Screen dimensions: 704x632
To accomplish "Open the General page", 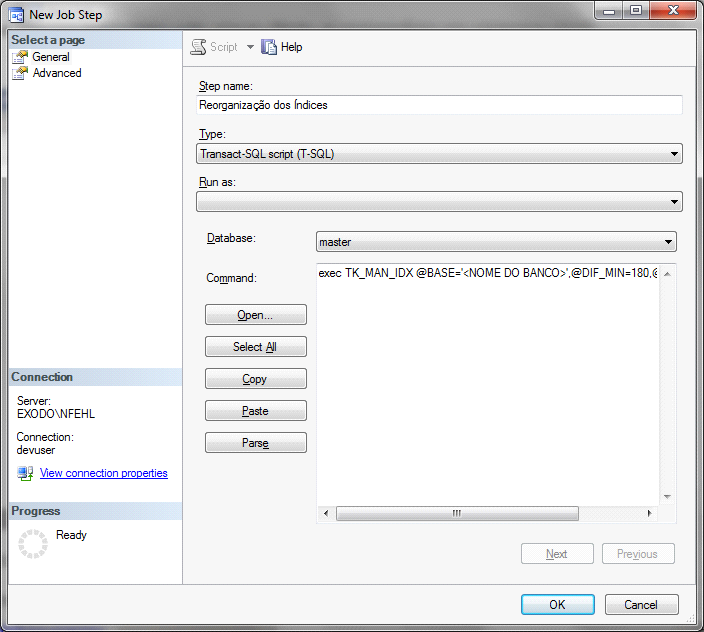I will (x=51, y=57).
